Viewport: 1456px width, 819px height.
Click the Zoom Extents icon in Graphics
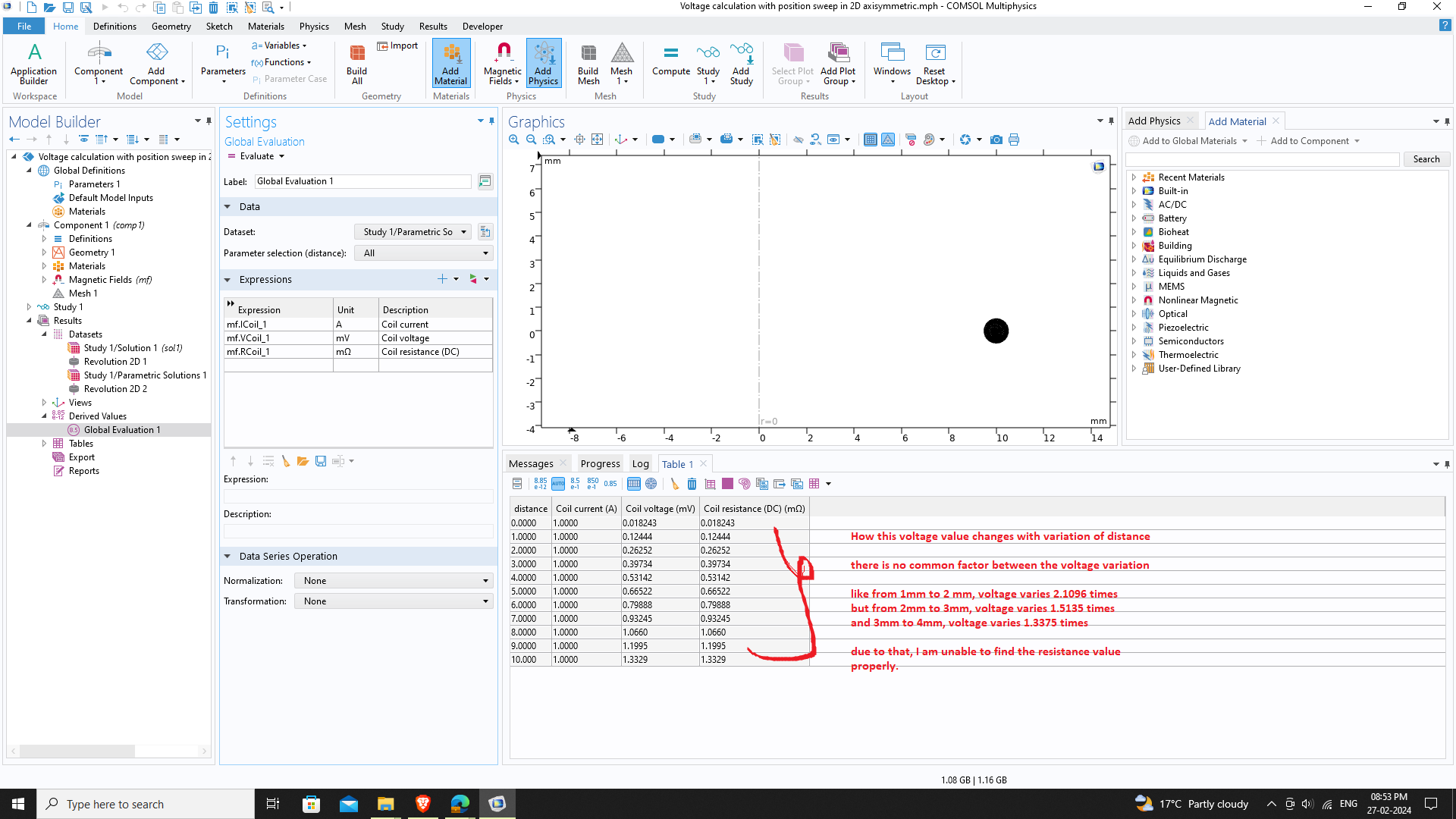[x=598, y=140]
